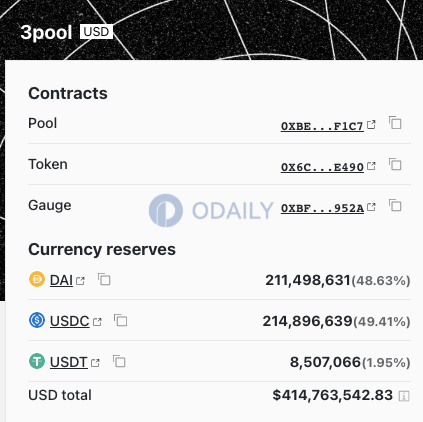The image size is (423, 422).
Task: Copy the USDC token address
Action: click(x=121, y=320)
